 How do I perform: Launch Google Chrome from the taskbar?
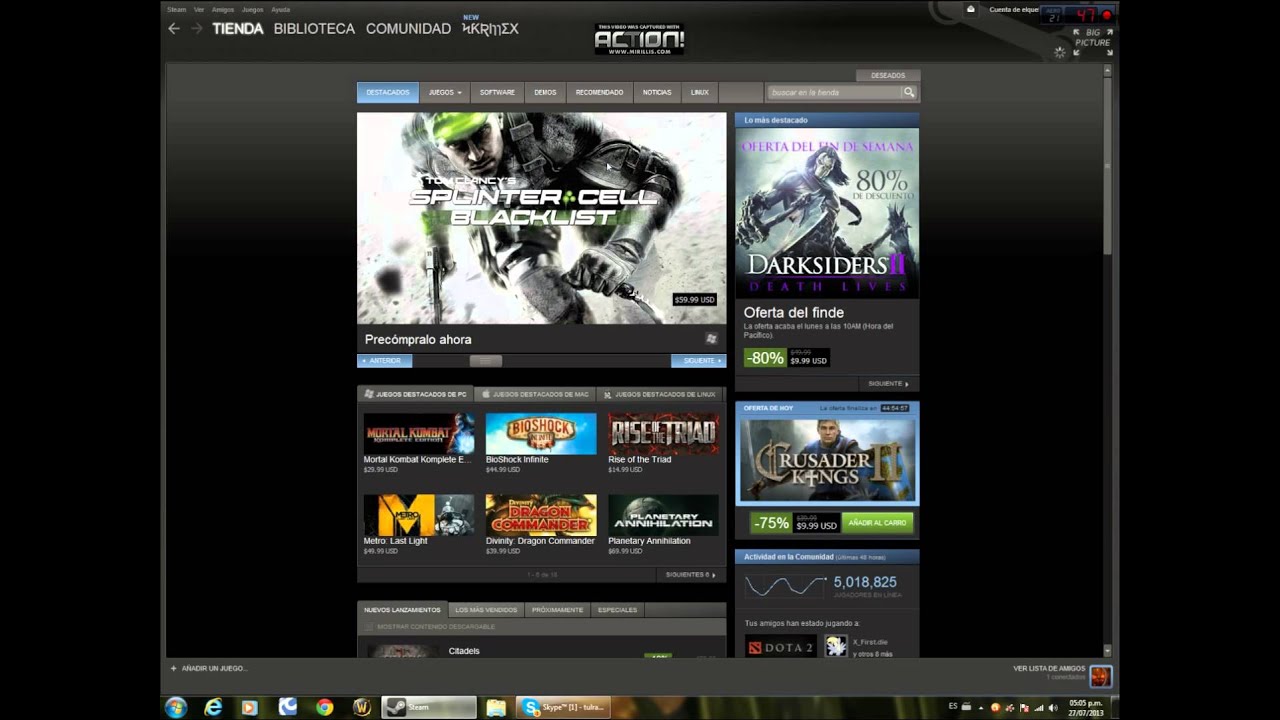(324, 707)
